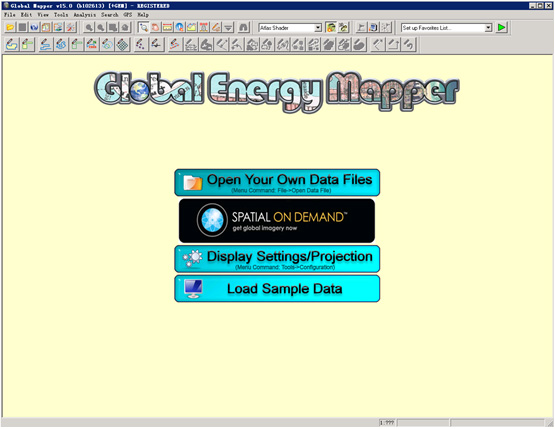
Task: Click the red dashed line vertex edit icon
Action: click(x=175, y=45)
